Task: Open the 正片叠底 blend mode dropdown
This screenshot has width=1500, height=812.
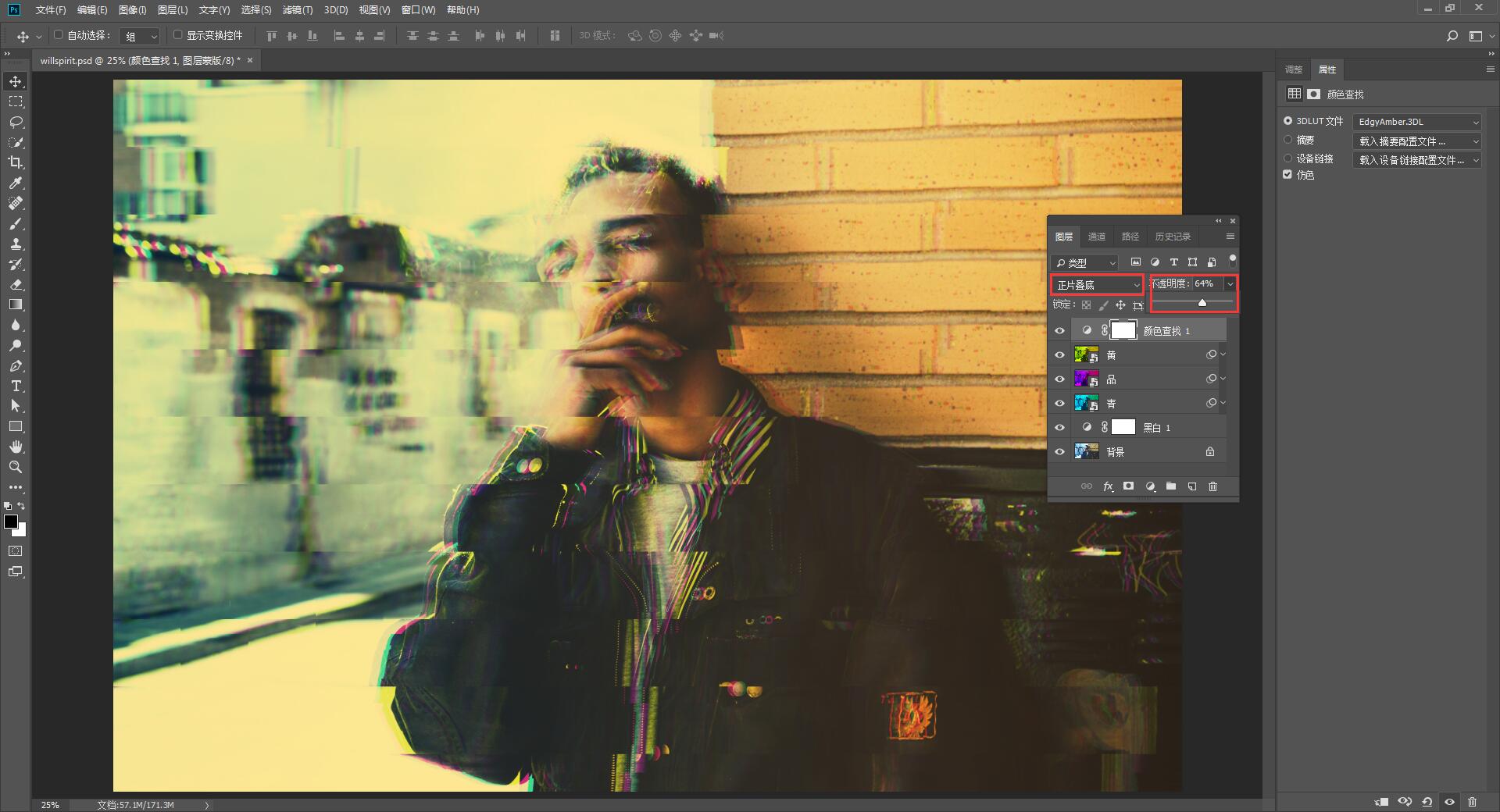Action: tap(1098, 285)
